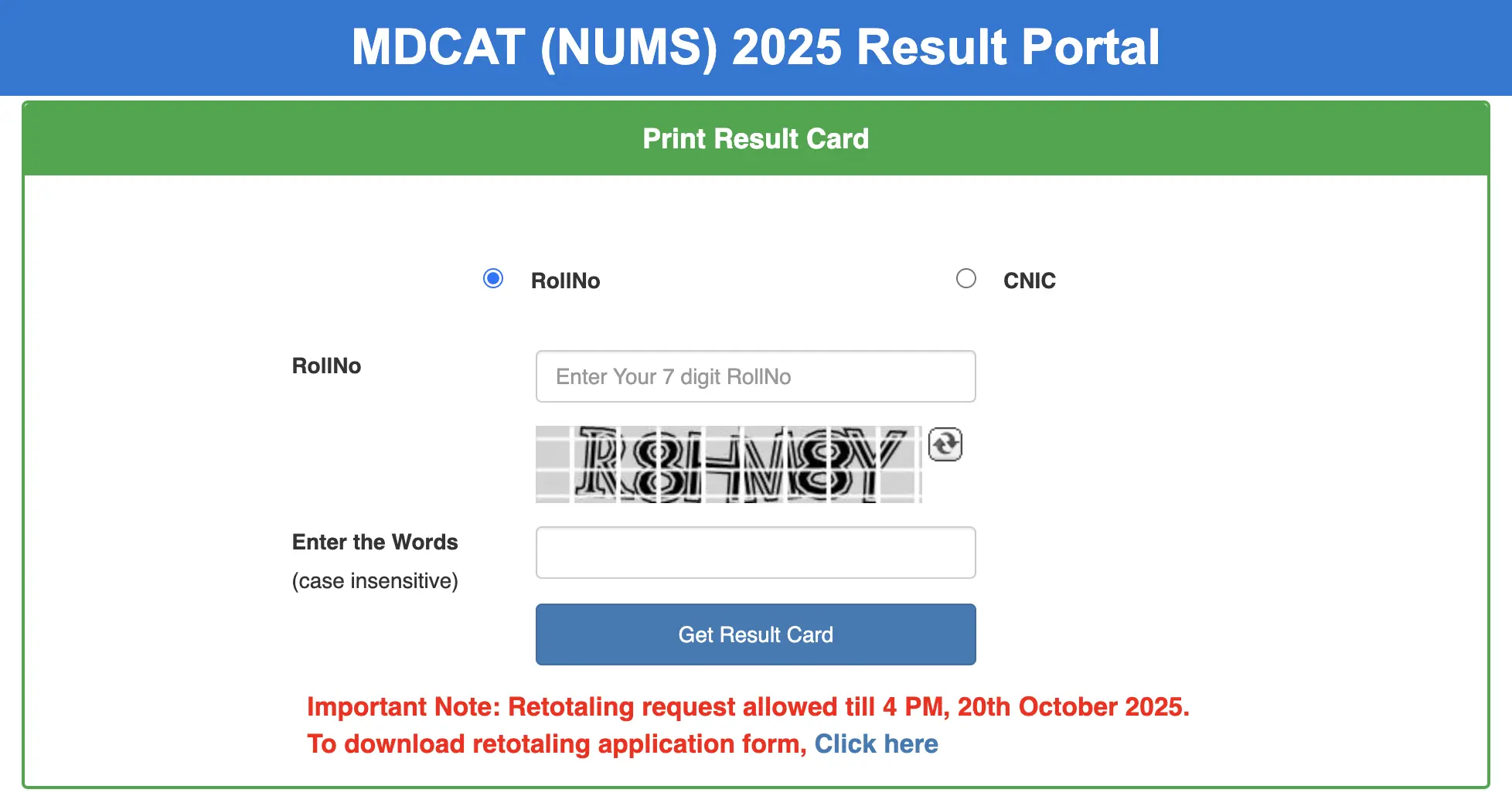Click the RollNo label beside its radio
The image size is (1512, 796).
tap(565, 280)
